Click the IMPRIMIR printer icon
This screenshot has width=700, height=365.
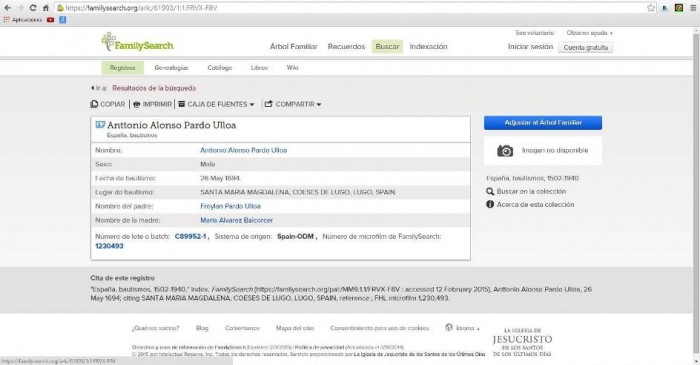(x=137, y=104)
